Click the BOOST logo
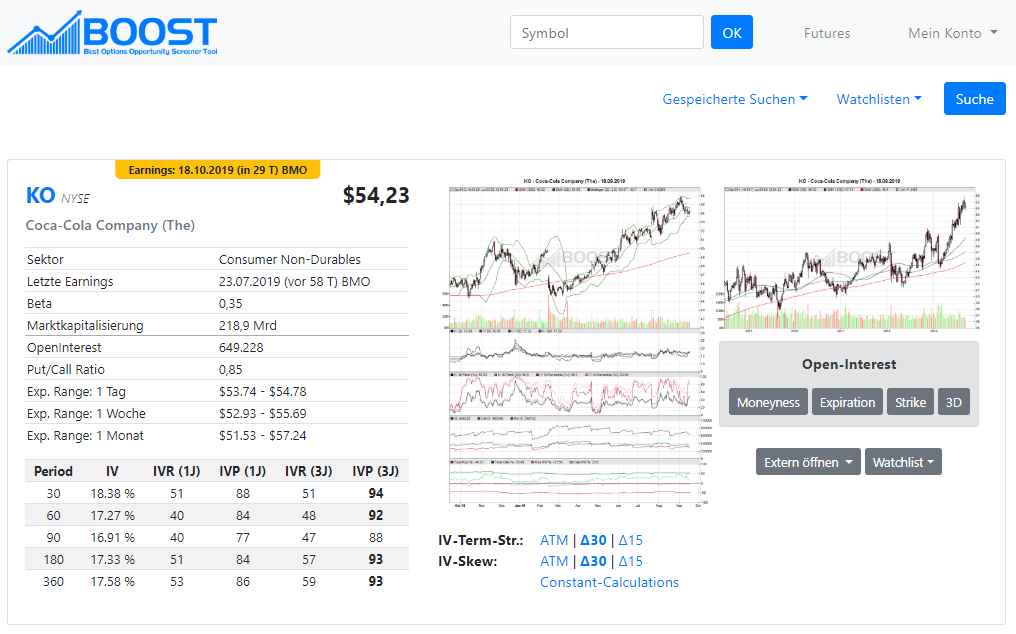The image size is (1016, 634). click(113, 32)
